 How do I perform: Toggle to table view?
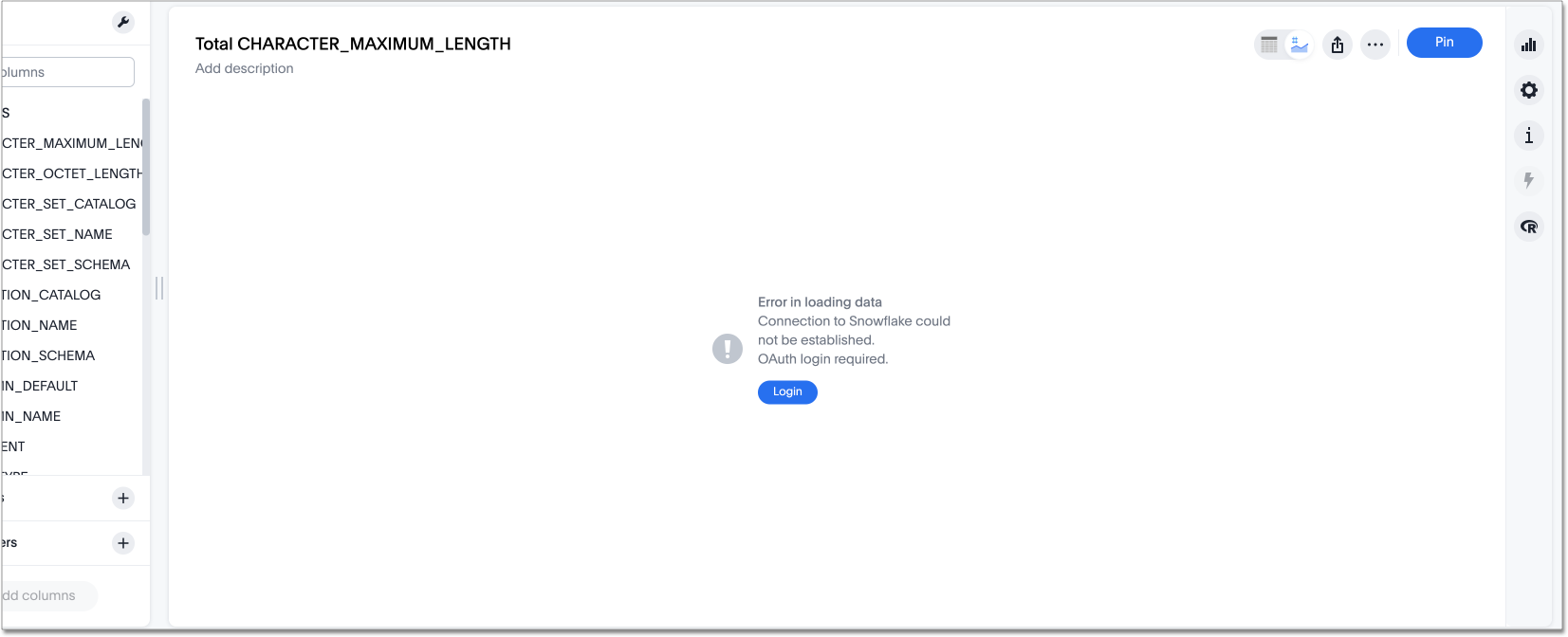point(1269,44)
